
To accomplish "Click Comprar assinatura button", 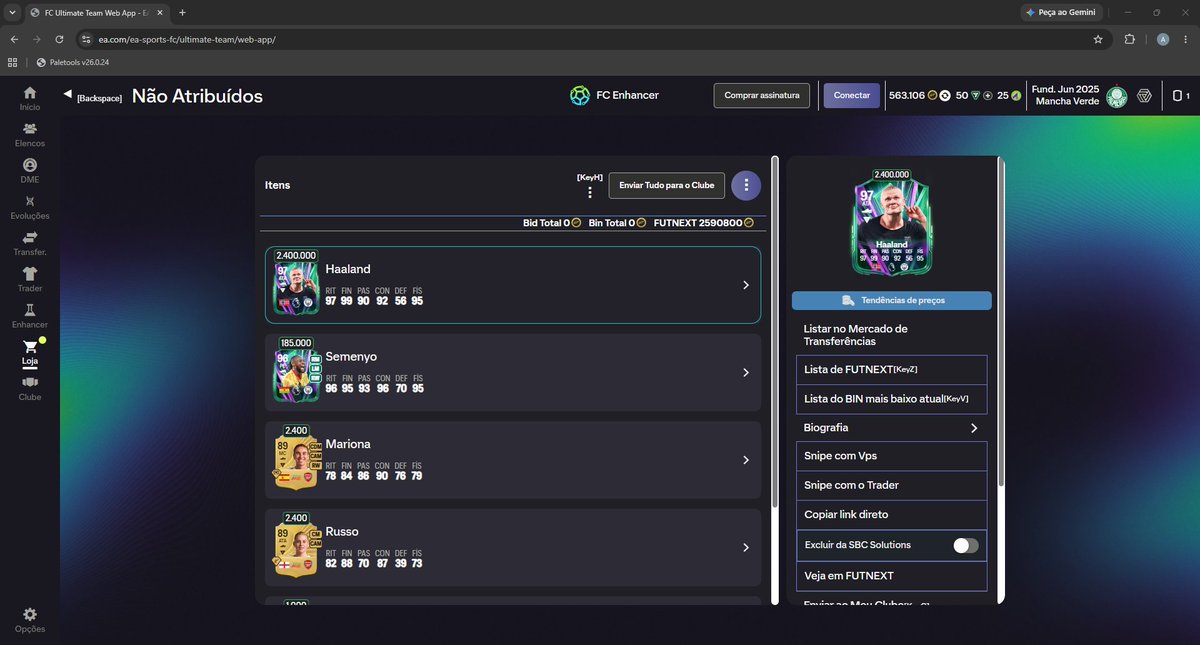I will (762, 96).
